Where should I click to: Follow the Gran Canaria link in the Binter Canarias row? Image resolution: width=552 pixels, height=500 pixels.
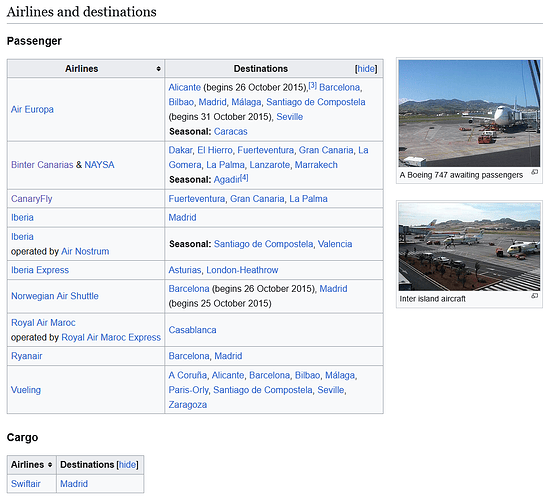326,150
